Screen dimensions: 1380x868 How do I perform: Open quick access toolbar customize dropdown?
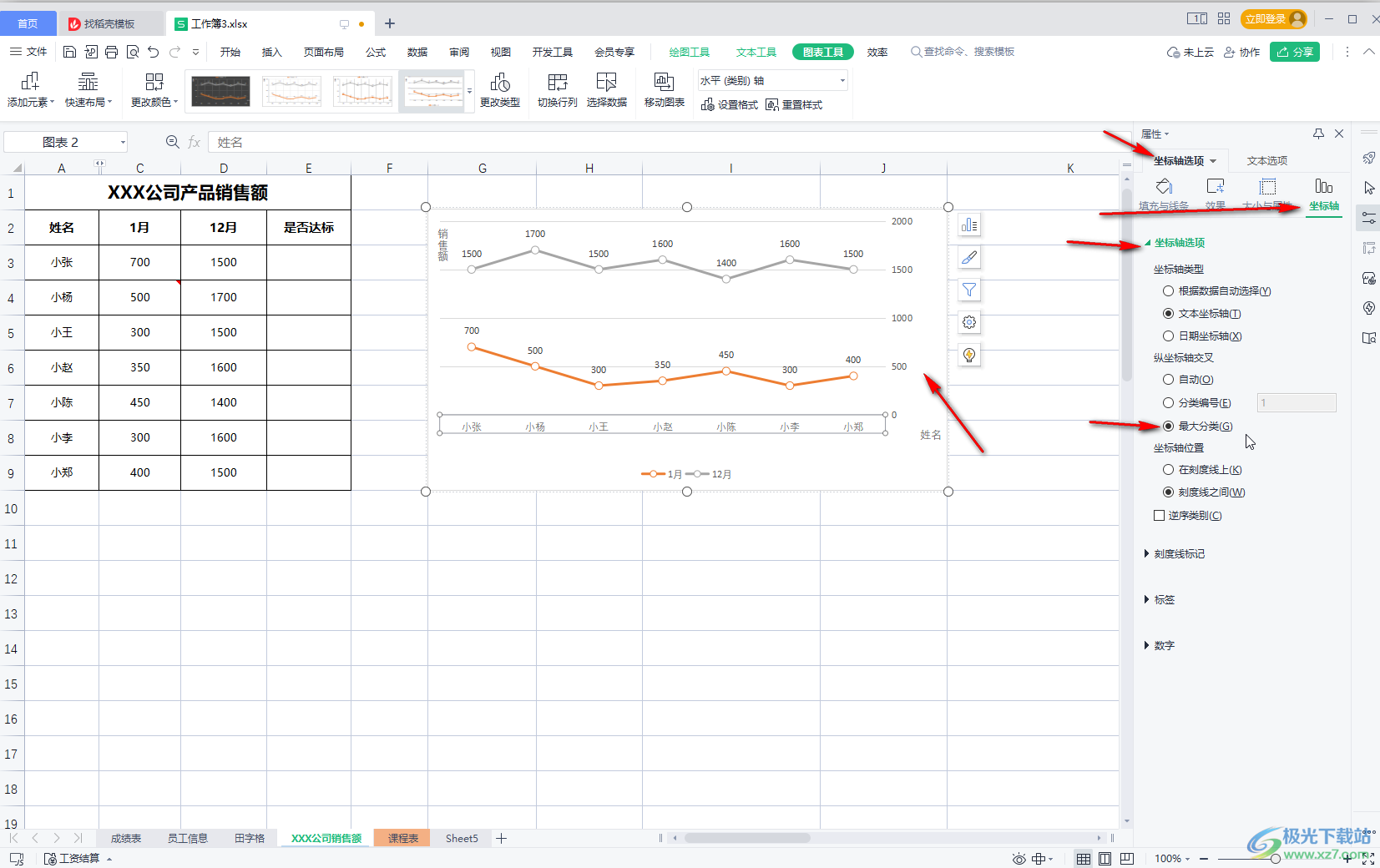pyautogui.click(x=196, y=52)
